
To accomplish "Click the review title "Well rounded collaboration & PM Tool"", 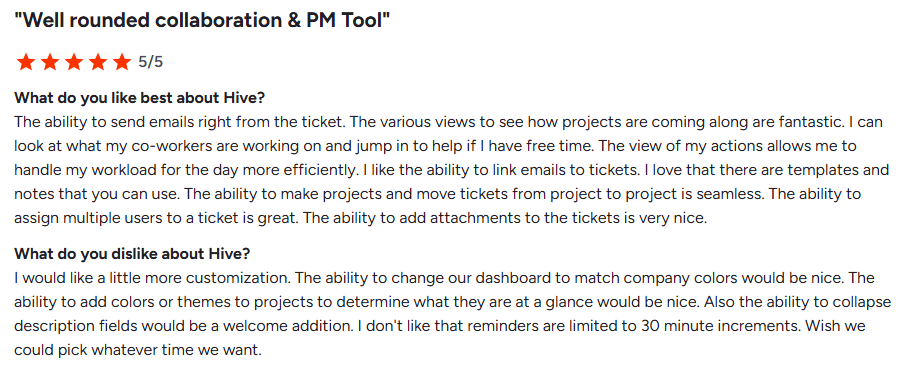I will click(x=202, y=21).
